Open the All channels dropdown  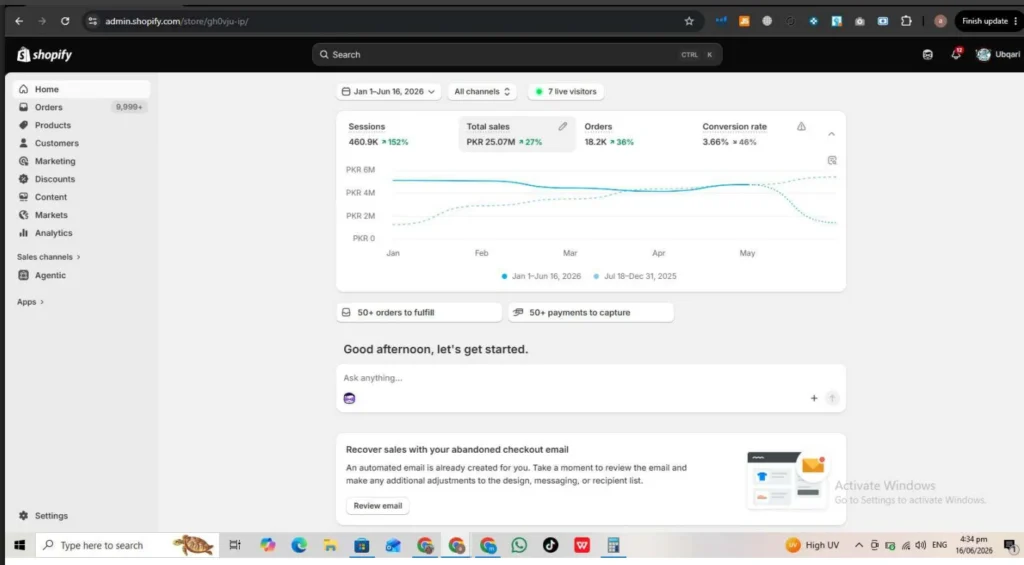(482, 91)
